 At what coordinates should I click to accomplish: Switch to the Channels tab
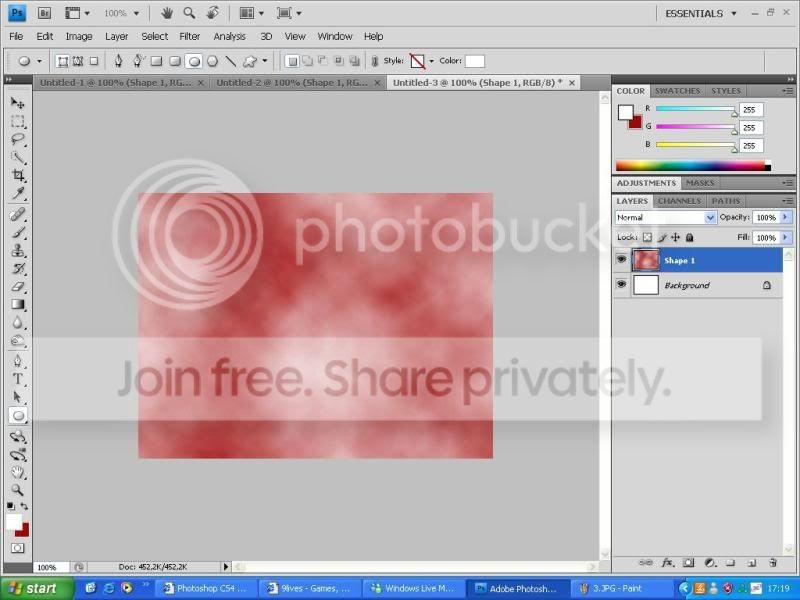[x=679, y=201]
